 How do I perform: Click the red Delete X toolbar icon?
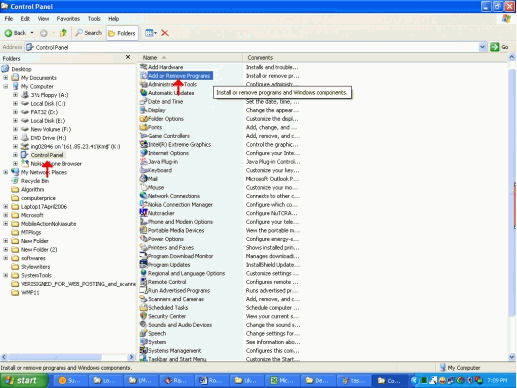165,33
